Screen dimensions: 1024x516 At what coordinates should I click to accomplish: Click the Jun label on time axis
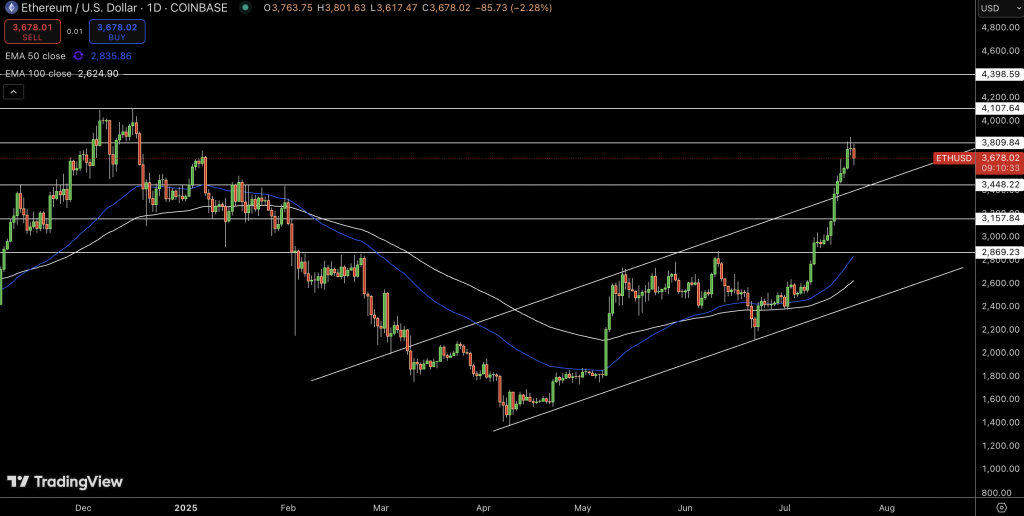coord(684,508)
